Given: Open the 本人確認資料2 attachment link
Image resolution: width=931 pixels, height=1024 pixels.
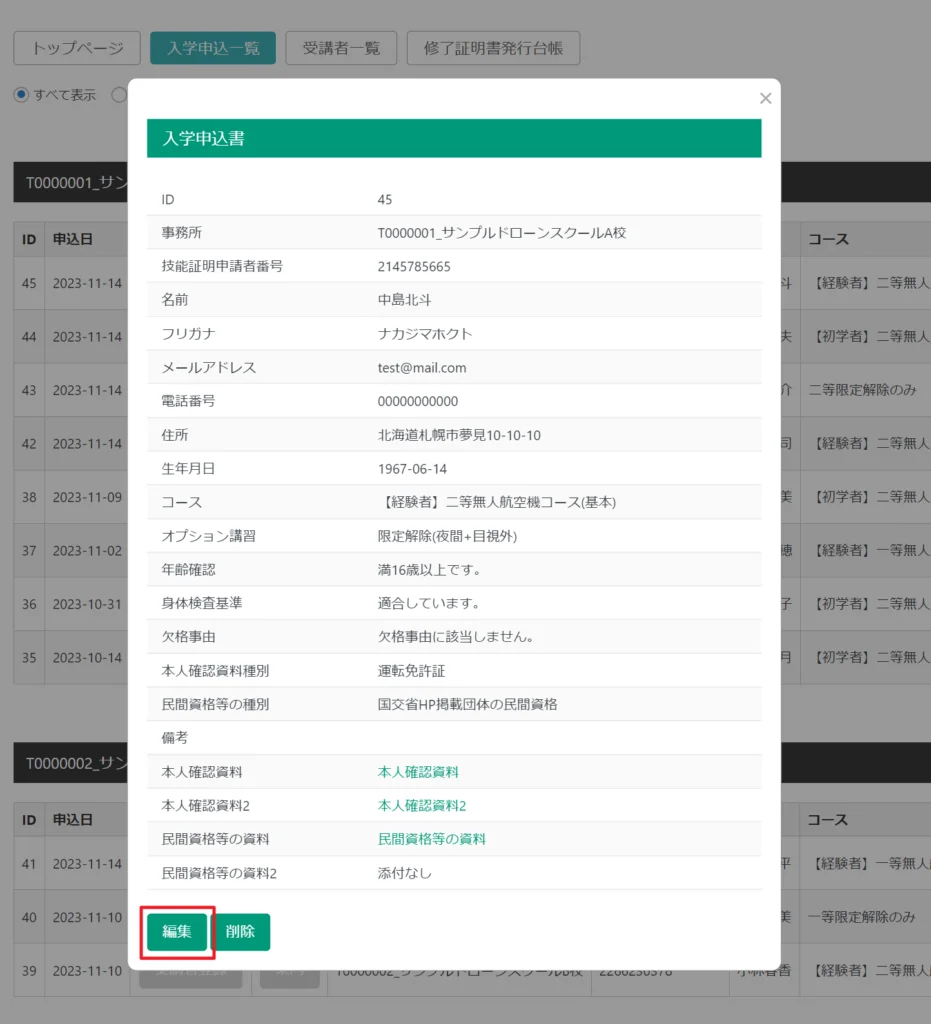Looking at the screenshot, I should click(x=421, y=806).
